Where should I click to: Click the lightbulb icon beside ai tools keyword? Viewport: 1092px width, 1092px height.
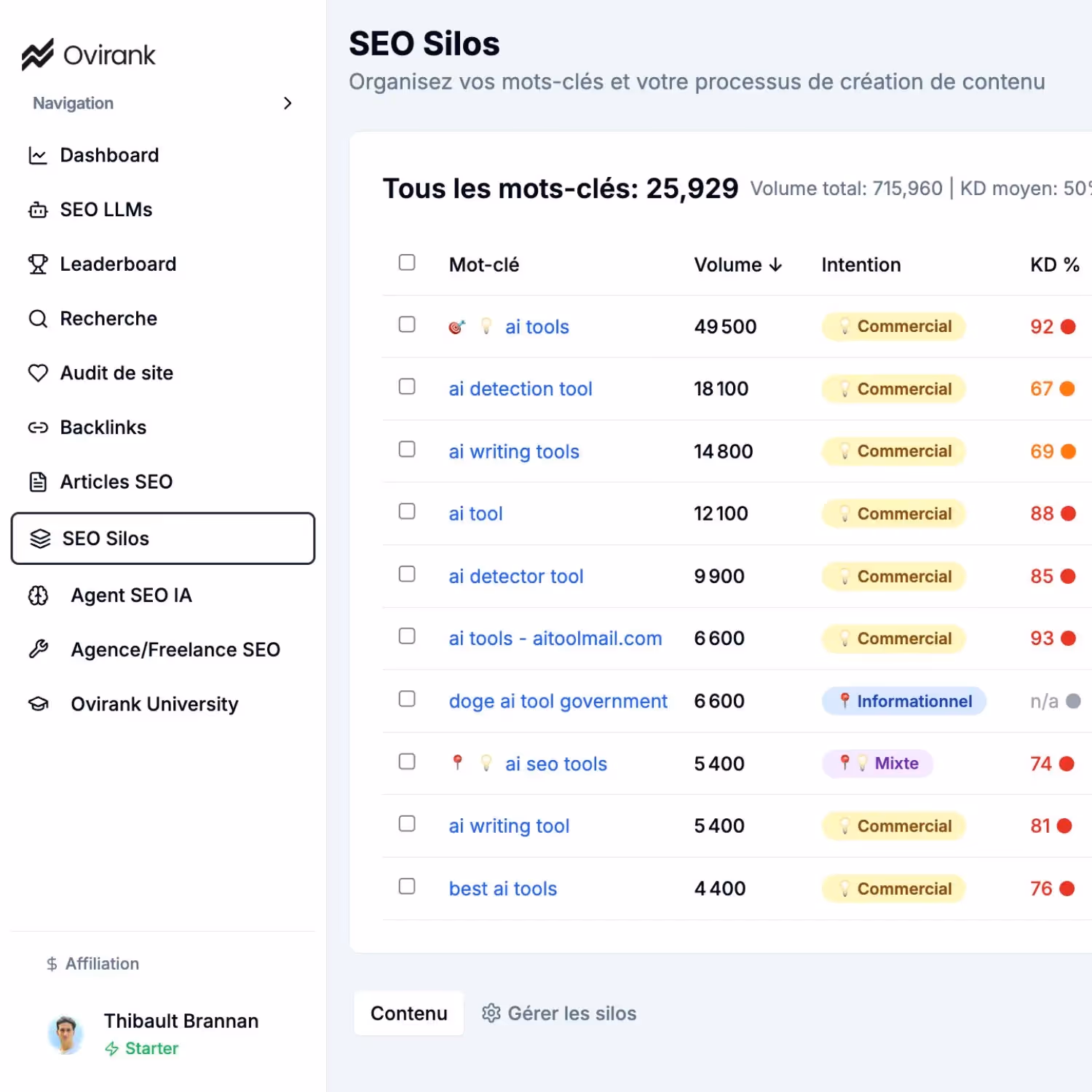(486, 326)
